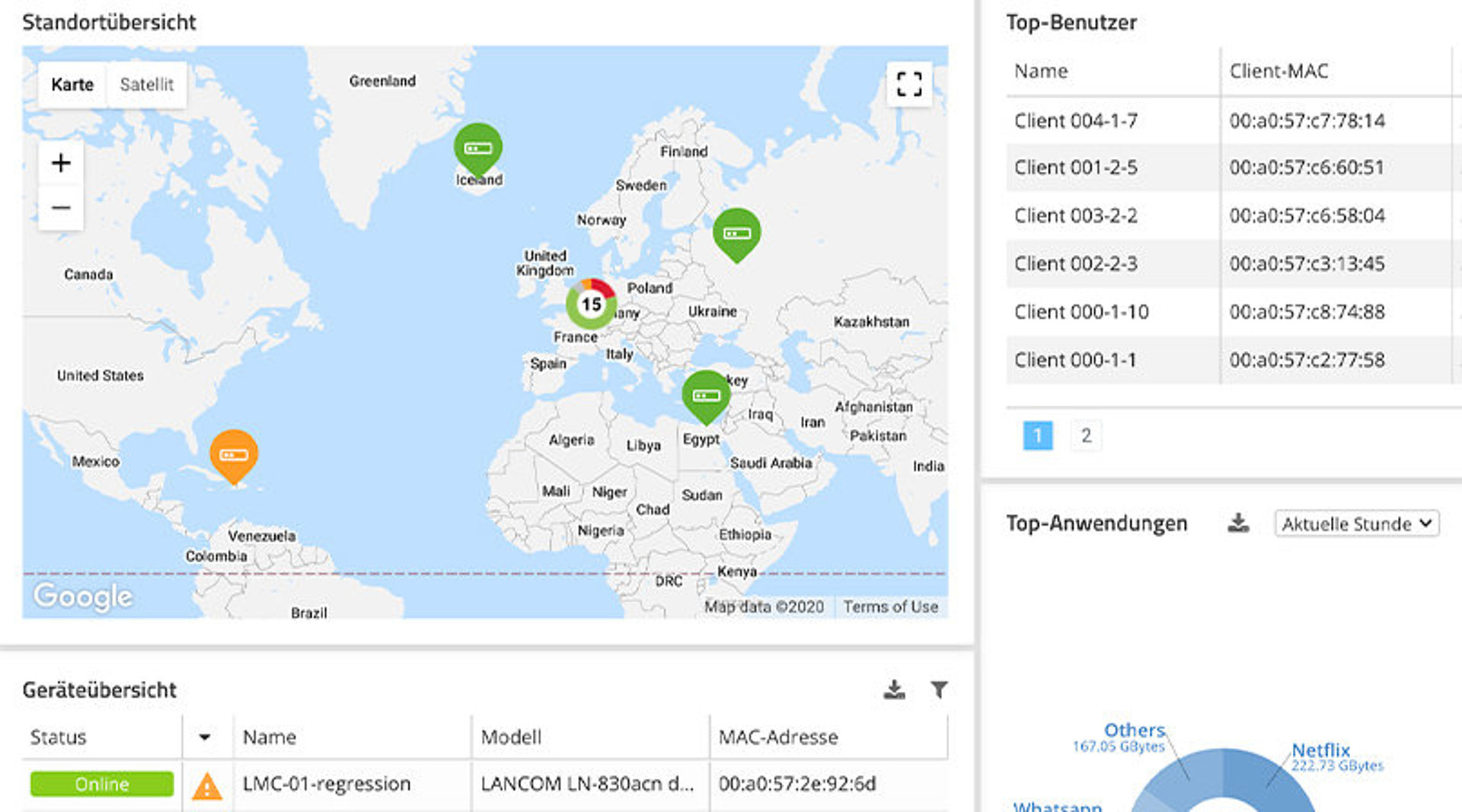Open the cluster marker showing 15 sites

pos(591,304)
